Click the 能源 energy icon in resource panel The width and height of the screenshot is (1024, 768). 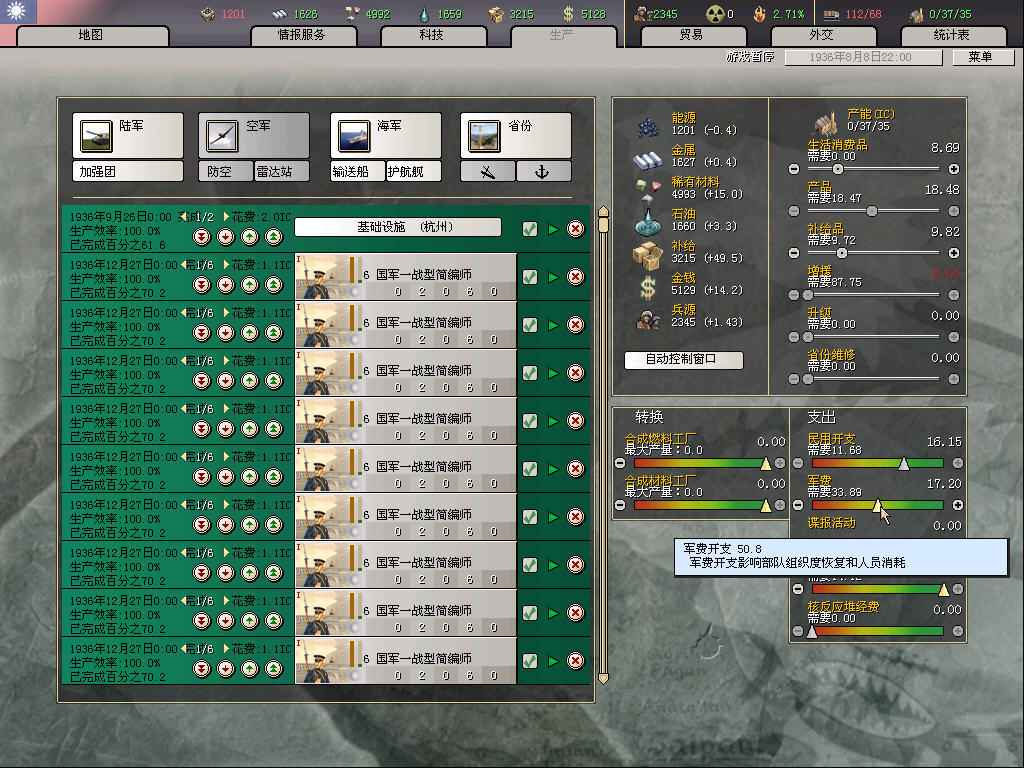click(648, 126)
